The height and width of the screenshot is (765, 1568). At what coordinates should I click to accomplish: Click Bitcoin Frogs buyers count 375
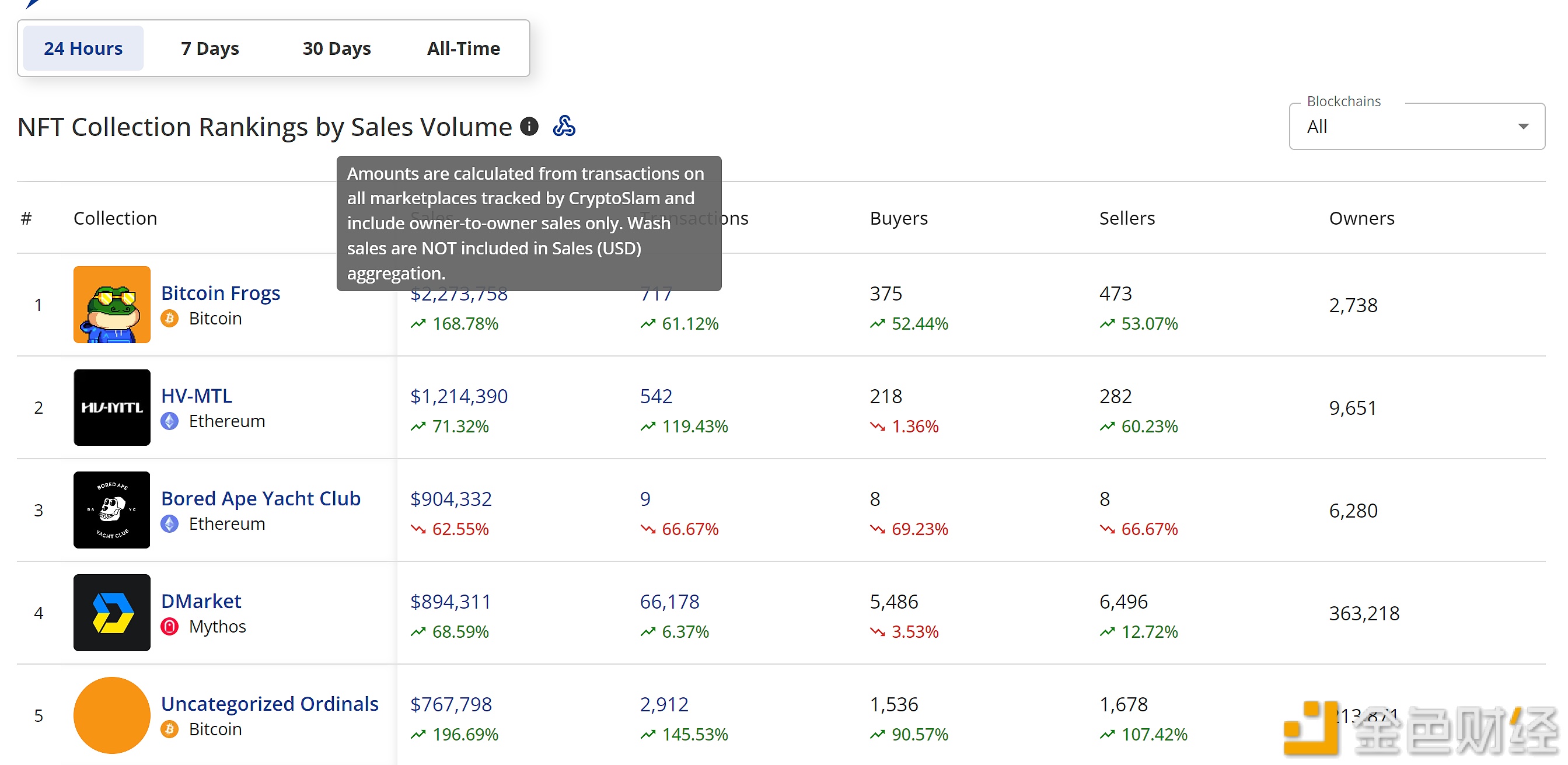[x=886, y=294]
